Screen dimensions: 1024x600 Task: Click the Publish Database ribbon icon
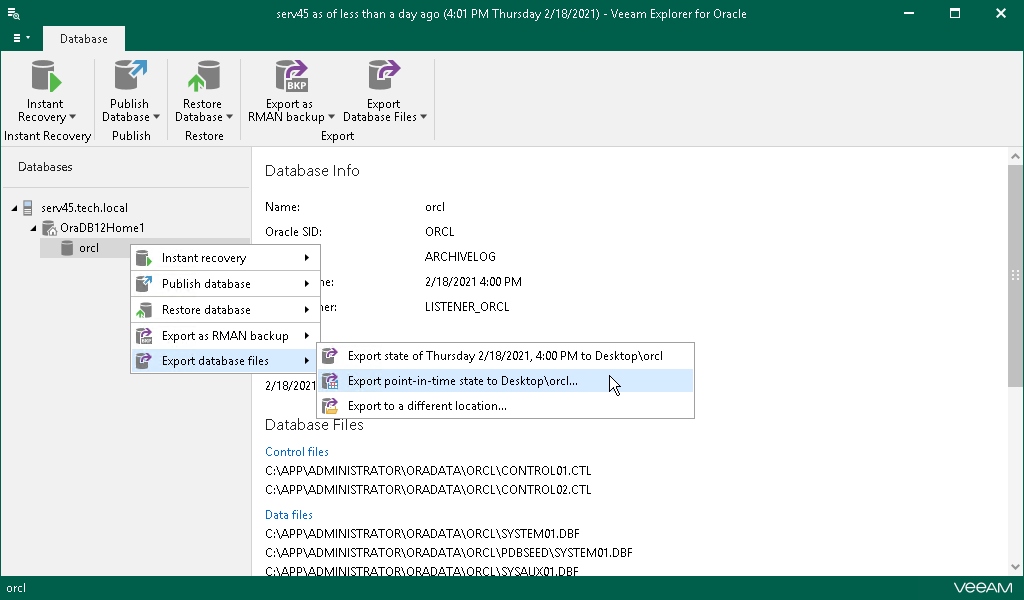[x=130, y=76]
